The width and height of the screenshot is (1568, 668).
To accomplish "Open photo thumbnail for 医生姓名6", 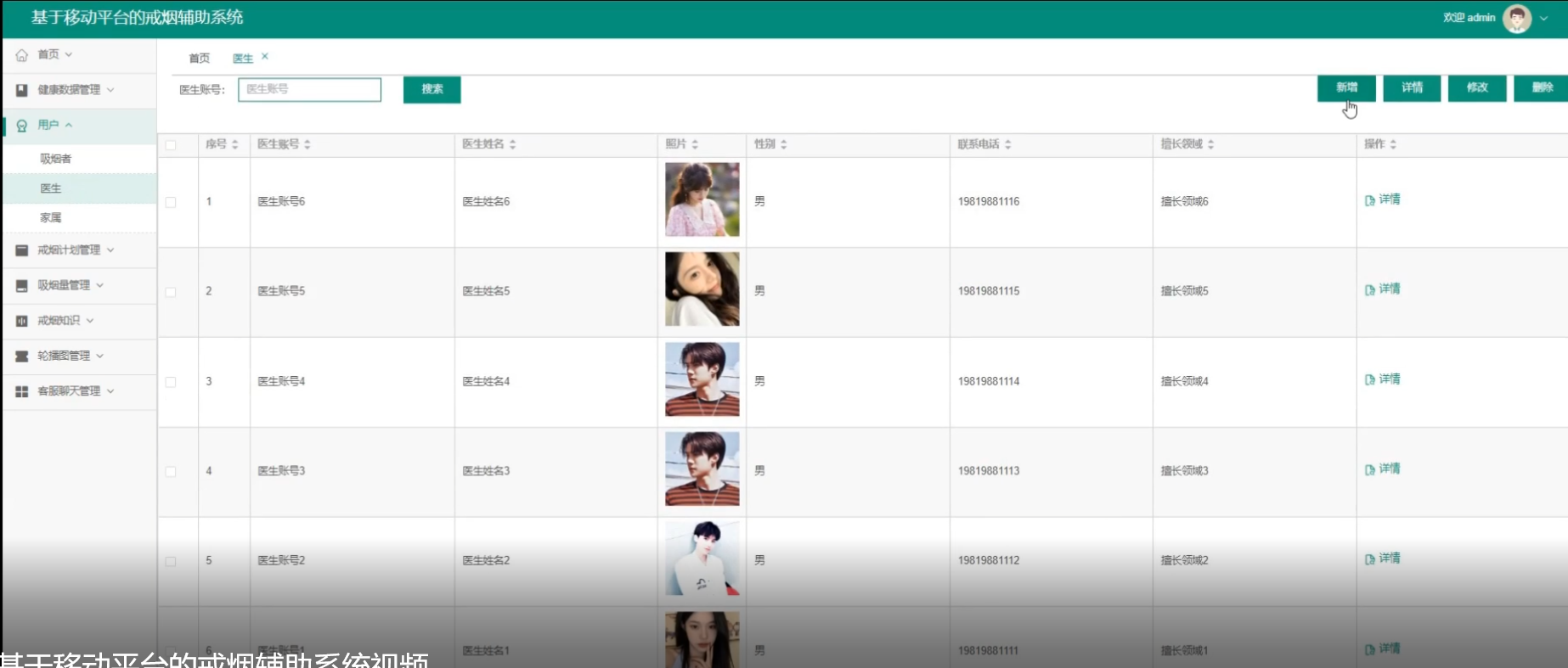I will [702, 199].
